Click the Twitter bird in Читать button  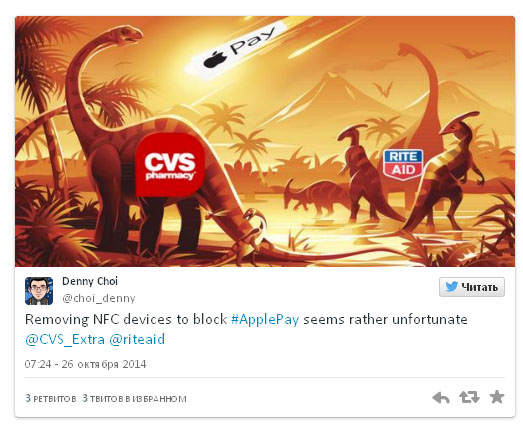[x=451, y=287]
